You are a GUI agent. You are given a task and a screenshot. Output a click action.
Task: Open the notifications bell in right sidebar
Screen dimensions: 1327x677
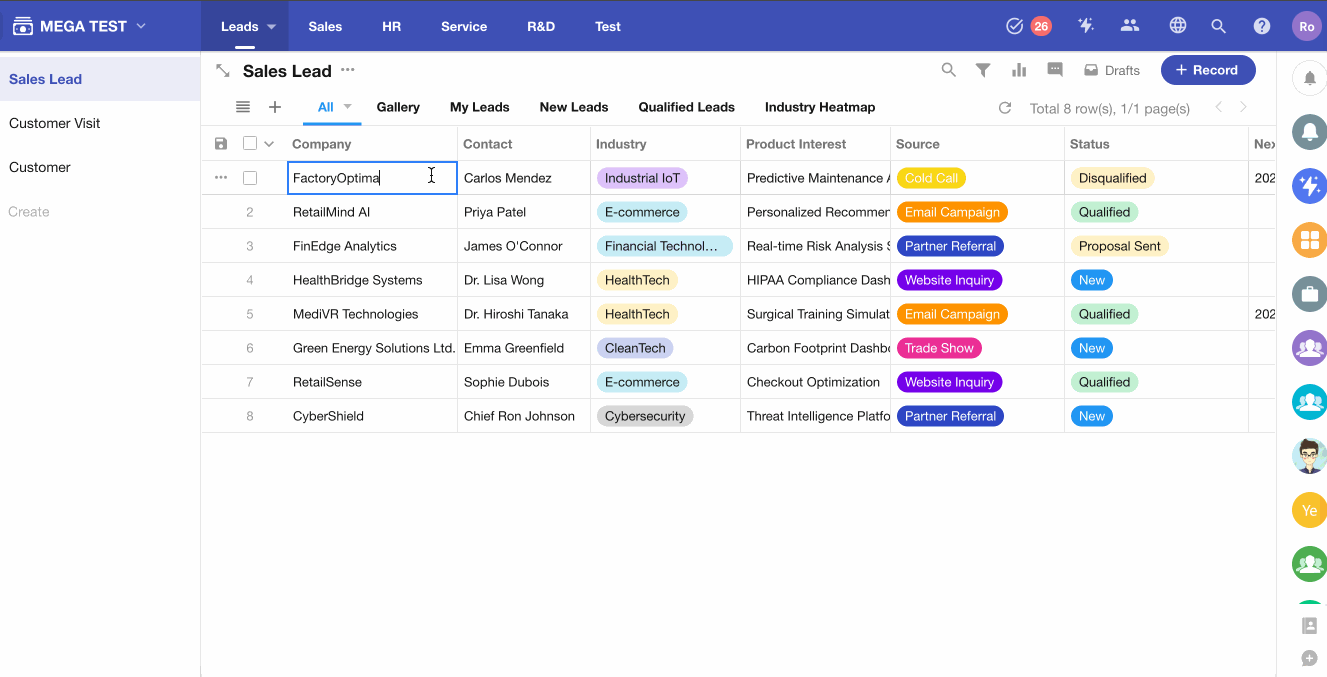[1309, 79]
